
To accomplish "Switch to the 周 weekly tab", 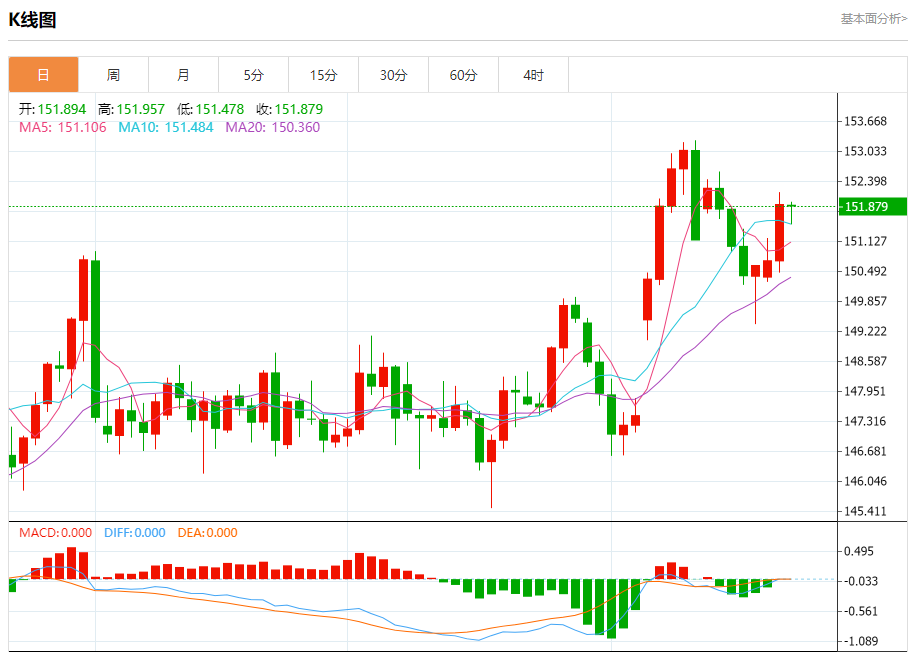I will tap(113, 75).
